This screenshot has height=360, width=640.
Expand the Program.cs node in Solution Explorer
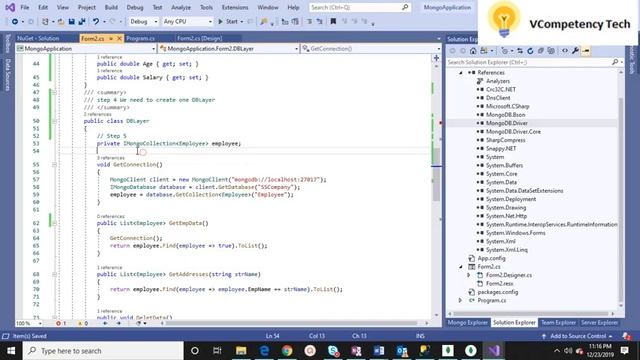461,300
